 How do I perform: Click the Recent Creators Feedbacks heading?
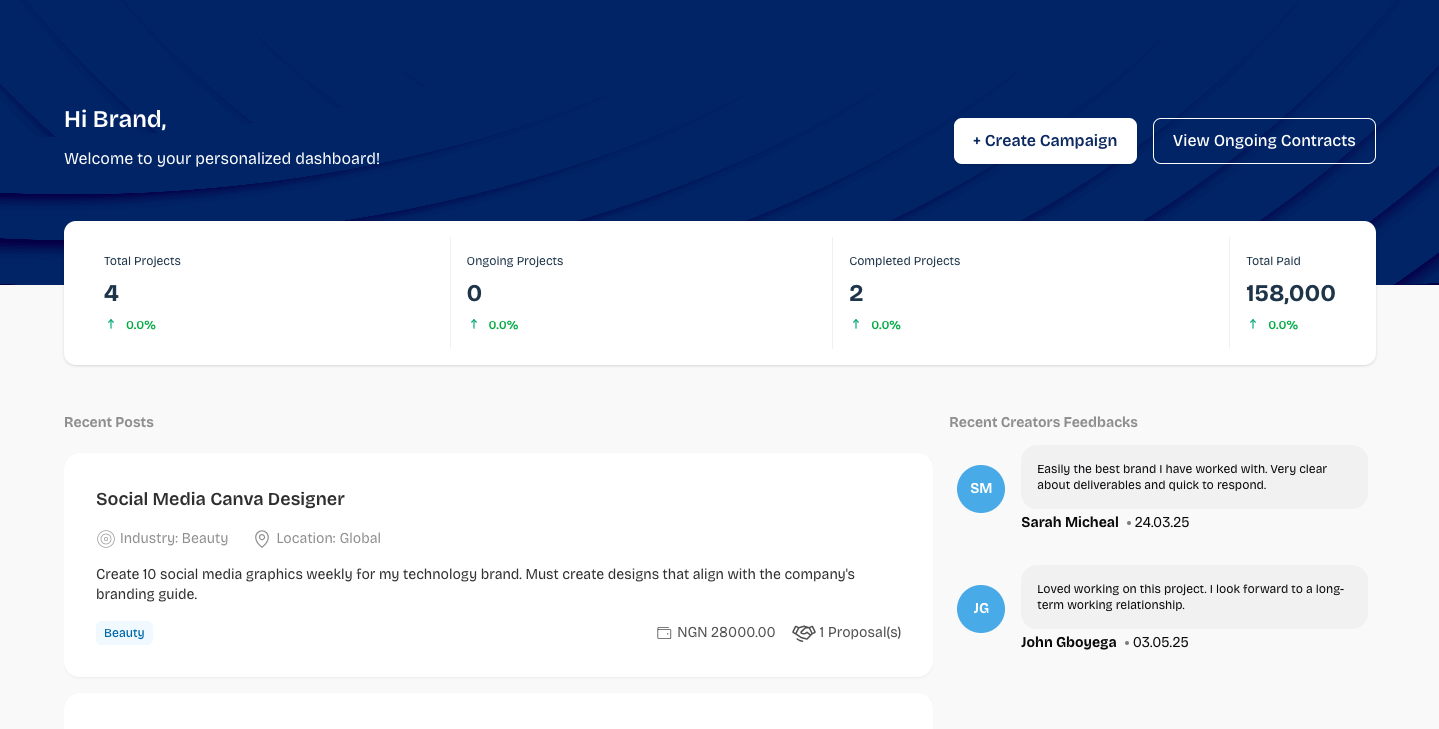[1043, 422]
